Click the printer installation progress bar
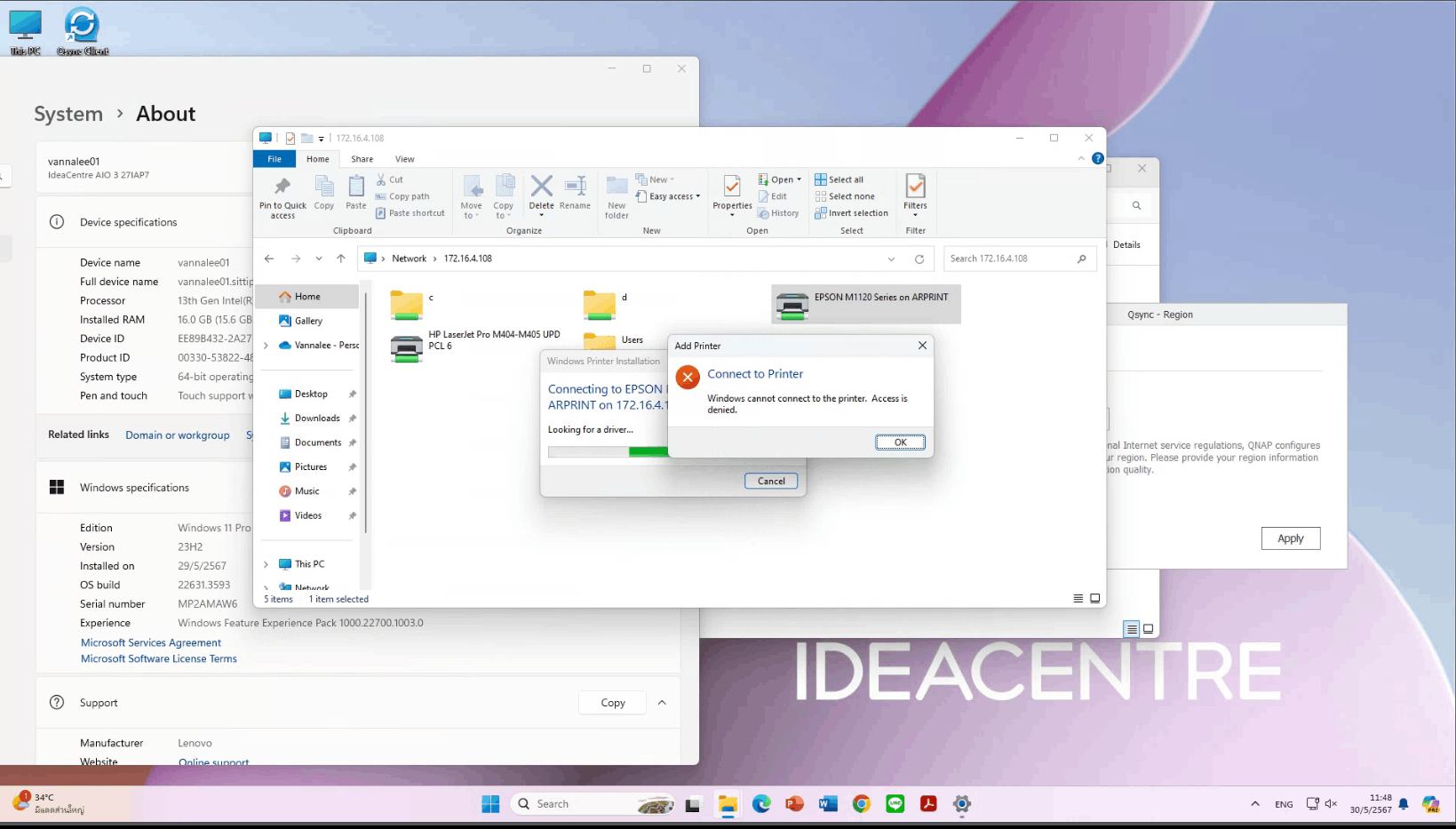1456x829 pixels. coord(608,451)
